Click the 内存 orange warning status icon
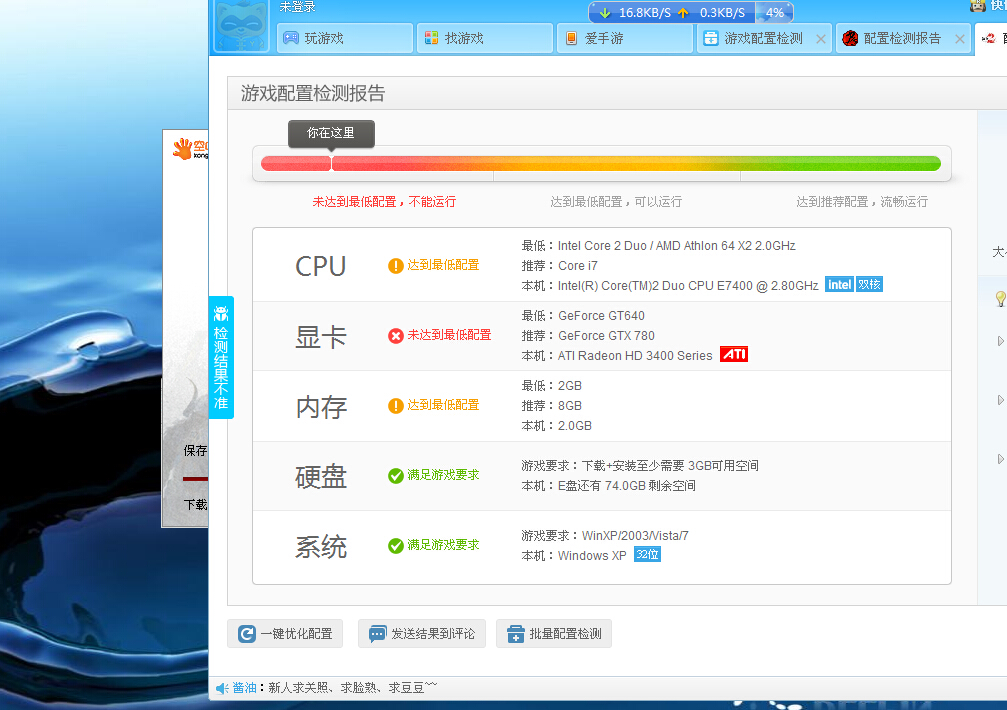The image size is (1007, 710). tap(396, 405)
